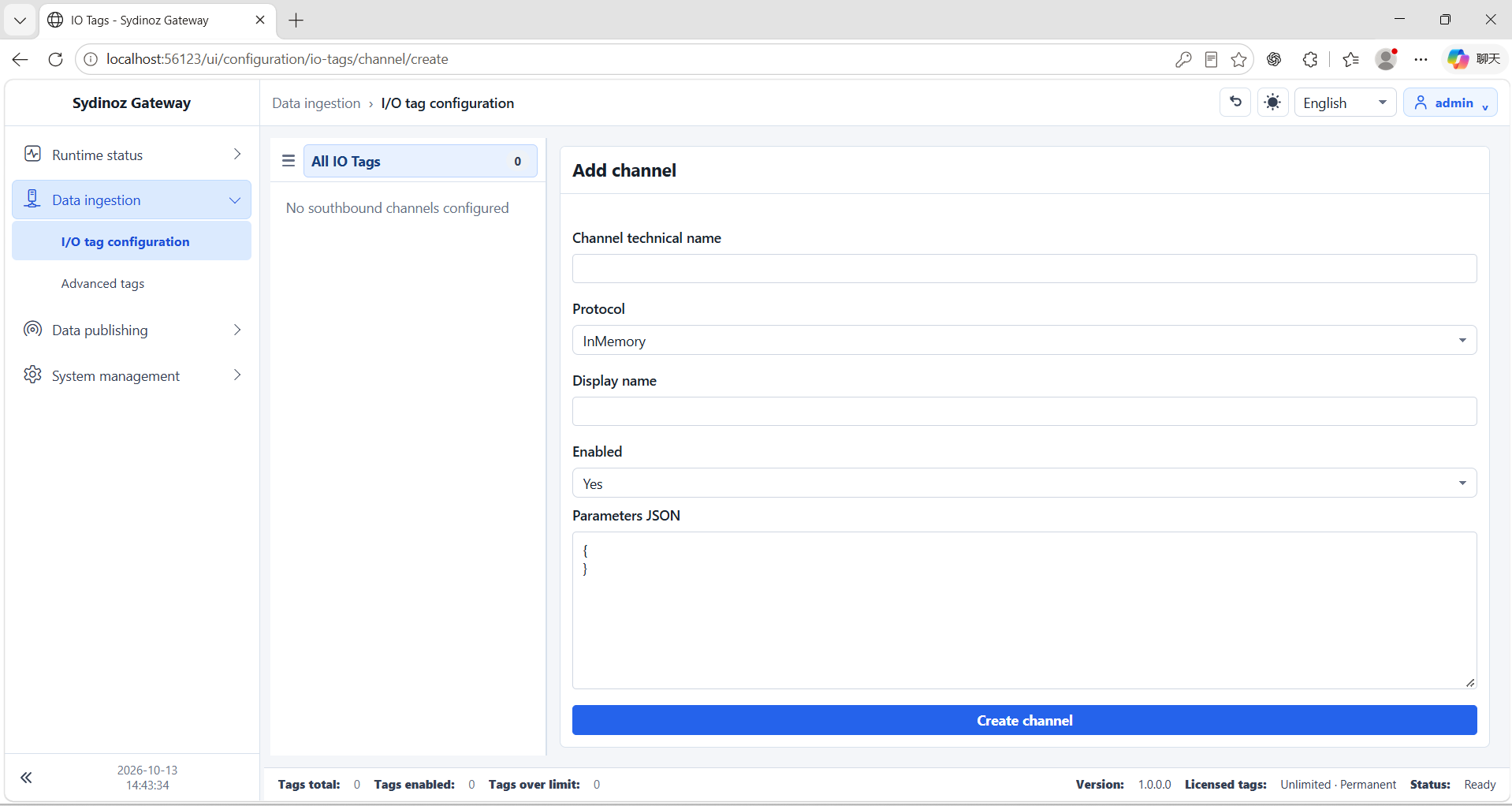Viewport: 1512px width, 806px height.
Task: Click the Sydinoz Gateway title
Action: pos(132,103)
